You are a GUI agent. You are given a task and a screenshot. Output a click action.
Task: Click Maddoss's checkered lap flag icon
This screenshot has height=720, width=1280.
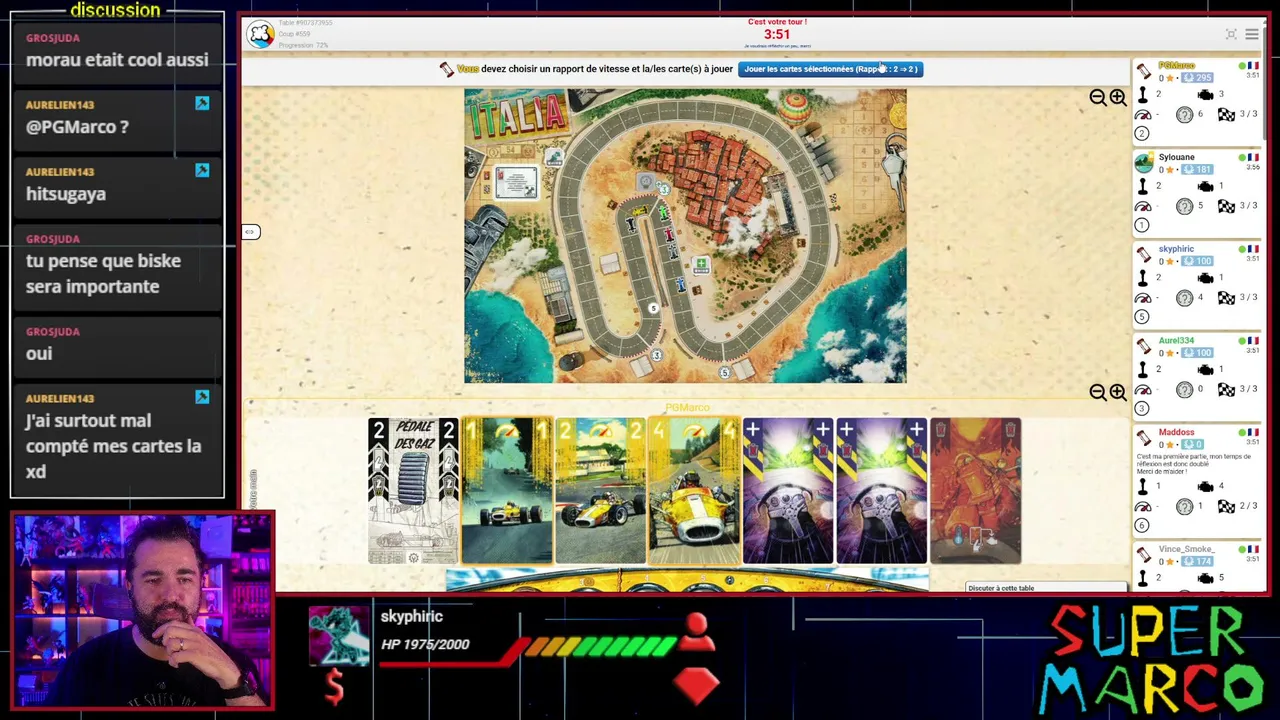(1226, 507)
